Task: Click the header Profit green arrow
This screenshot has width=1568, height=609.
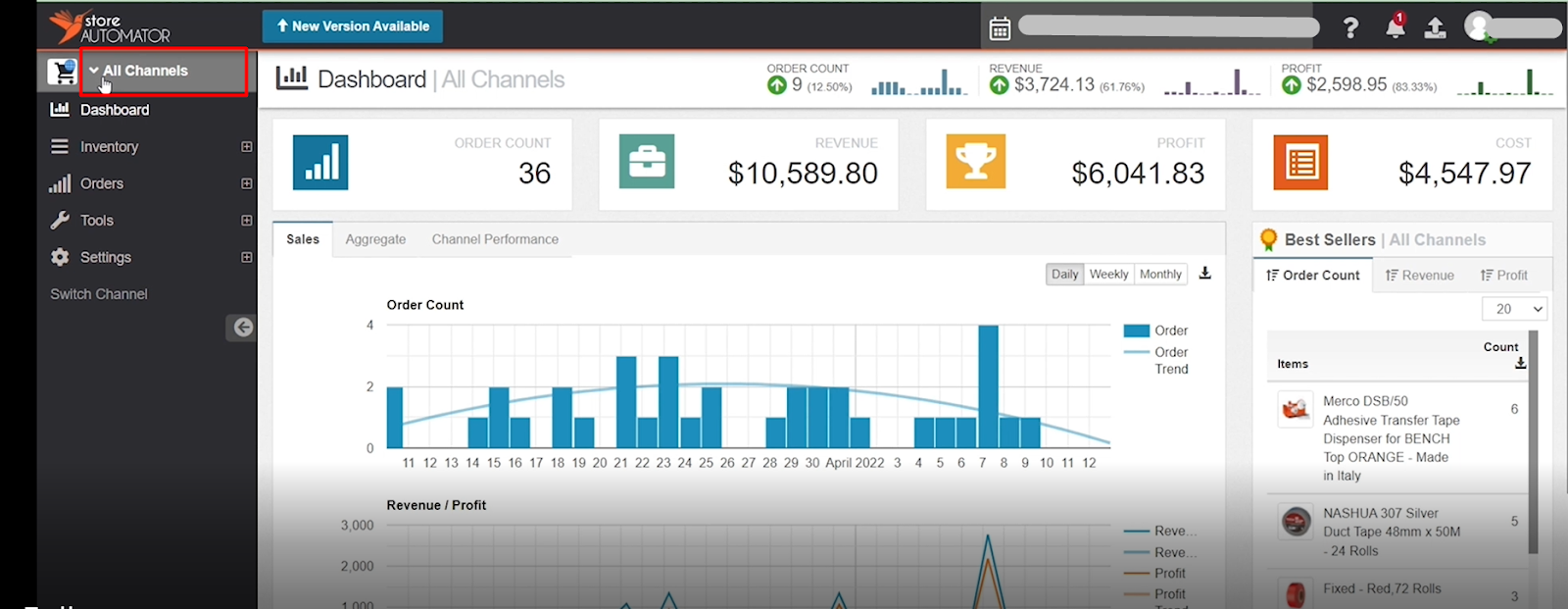Action: [1292, 85]
